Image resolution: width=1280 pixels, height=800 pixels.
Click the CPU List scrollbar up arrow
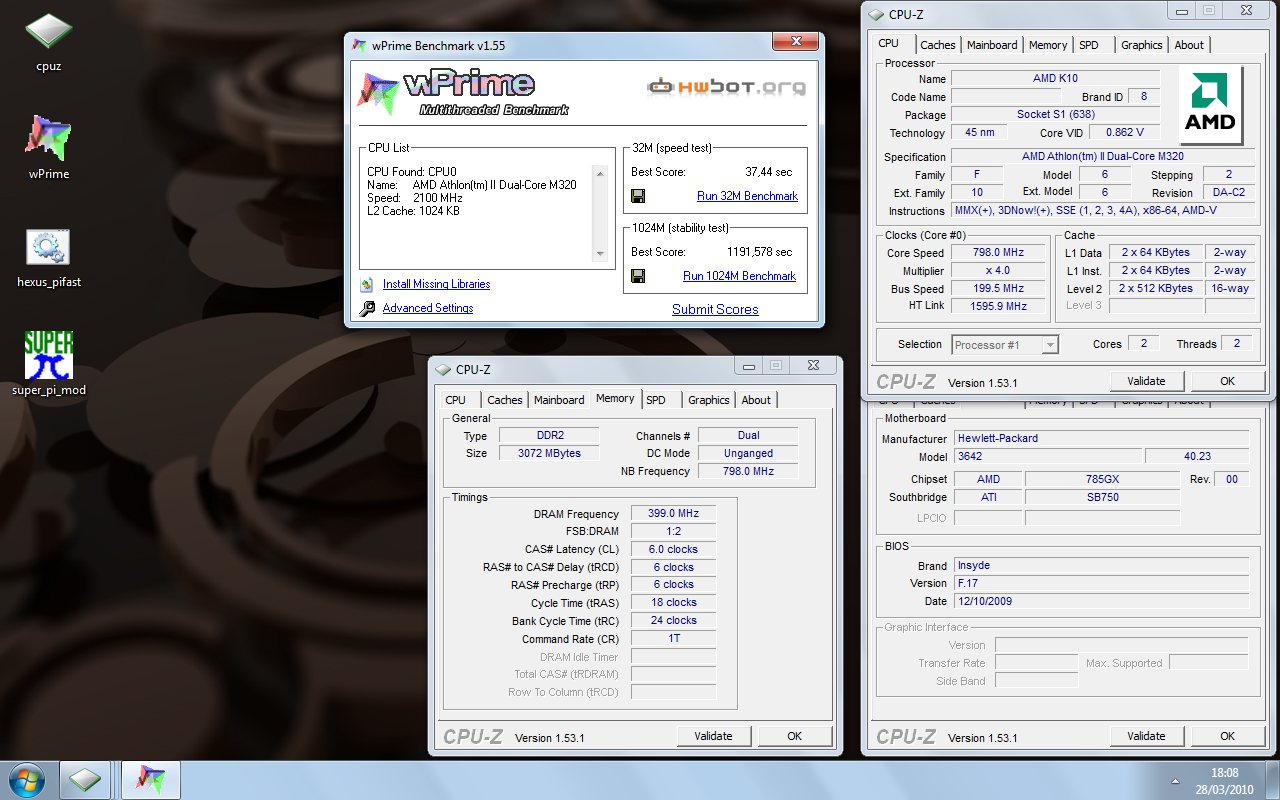pyautogui.click(x=600, y=174)
